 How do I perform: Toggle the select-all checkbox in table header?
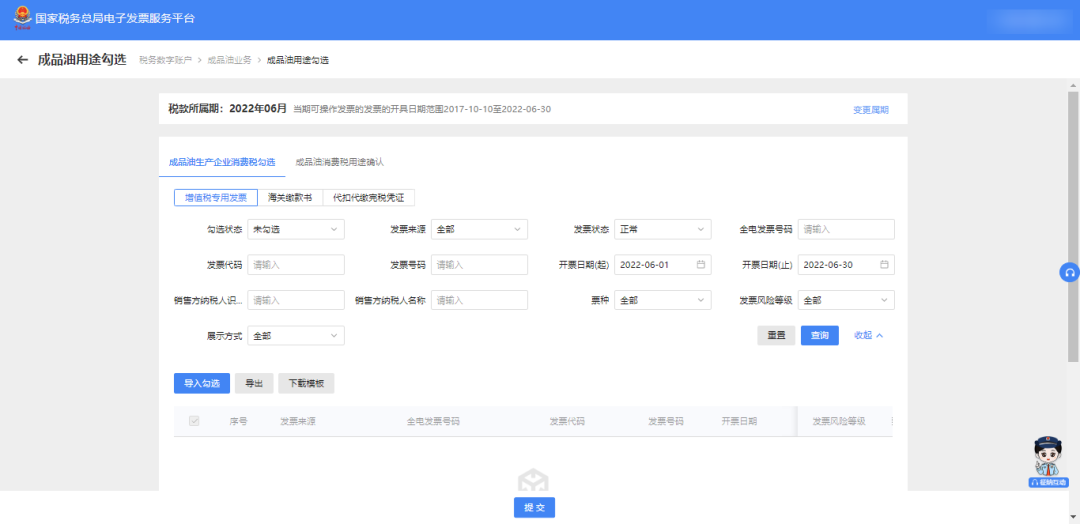(x=194, y=421)
